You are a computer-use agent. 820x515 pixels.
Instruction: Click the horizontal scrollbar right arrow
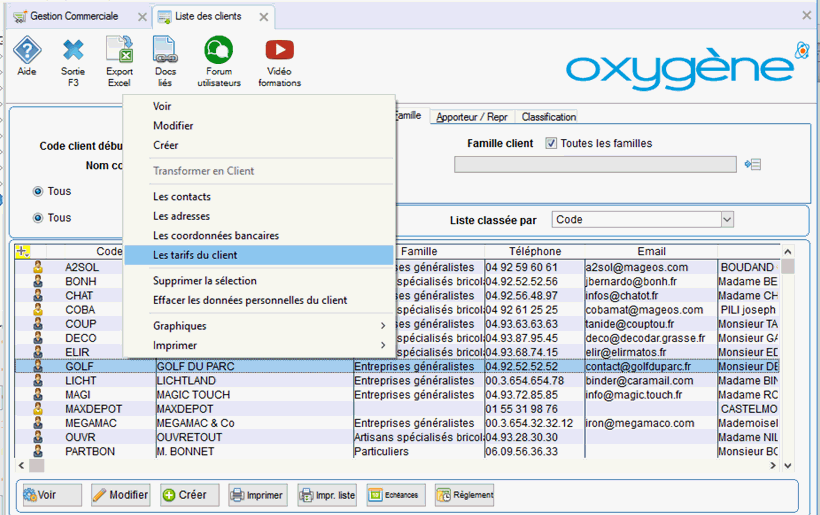(x=773, y=465)
